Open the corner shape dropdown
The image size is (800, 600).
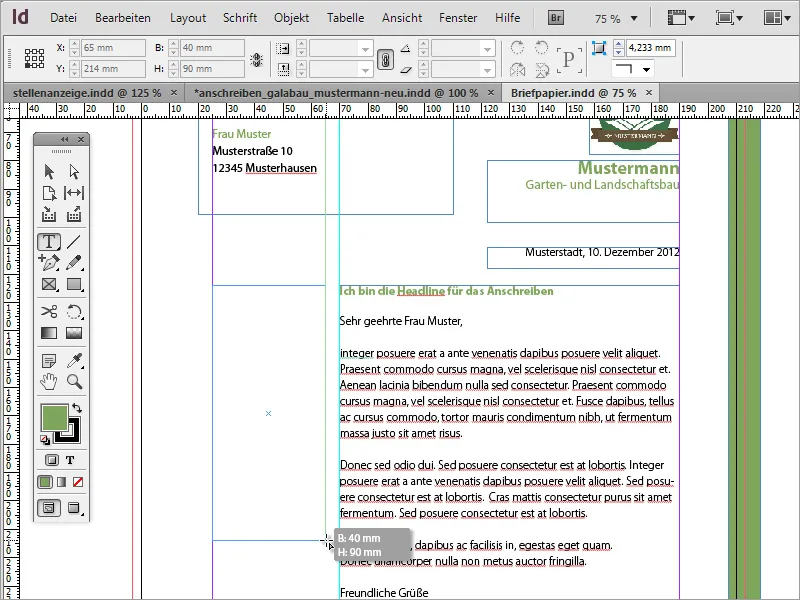pos(646,69)
